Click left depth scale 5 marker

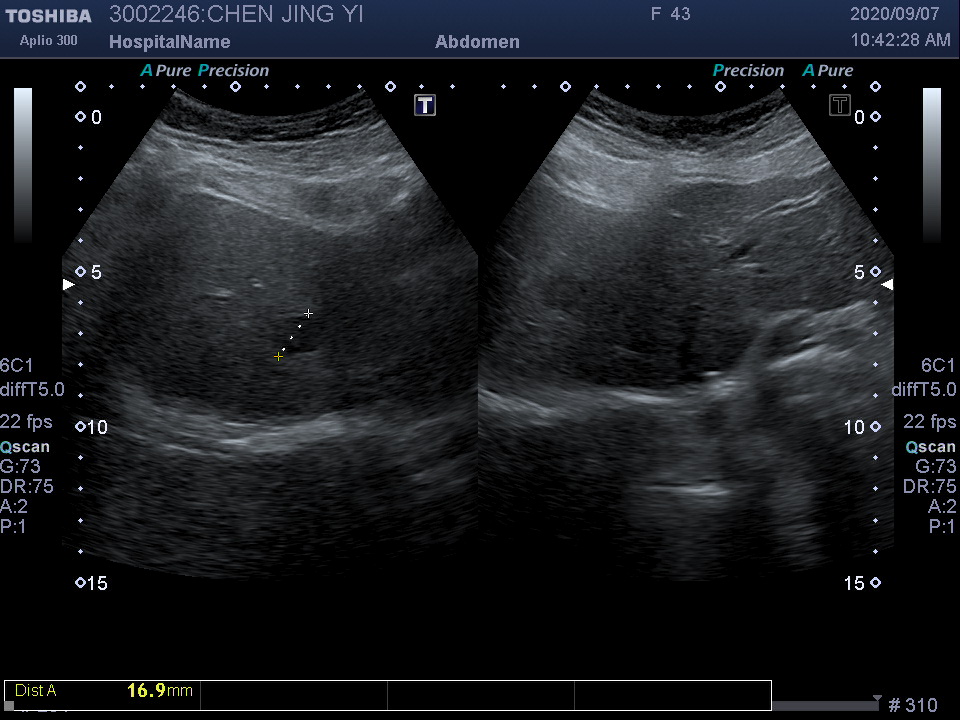coord(89,272)
